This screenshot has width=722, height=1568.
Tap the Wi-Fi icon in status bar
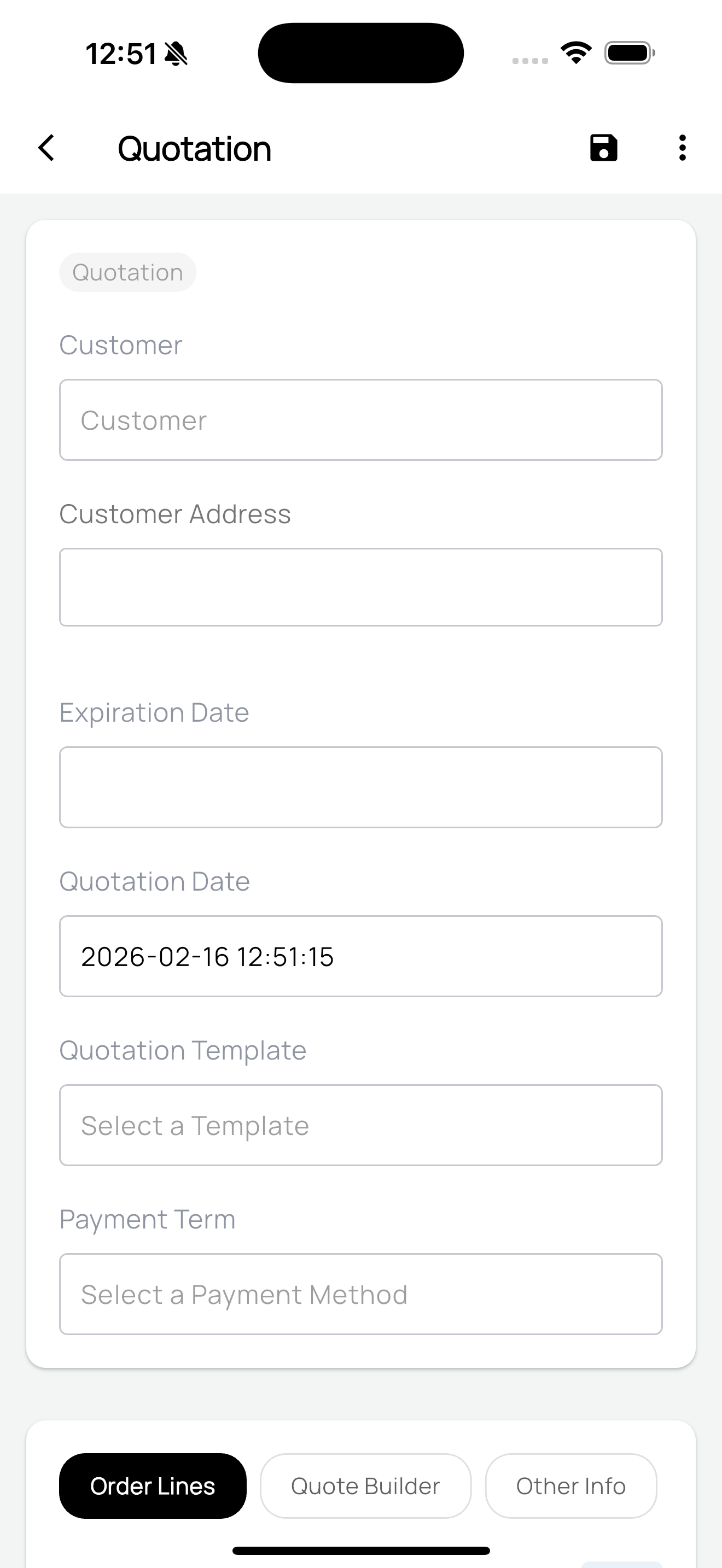(576, 53)
